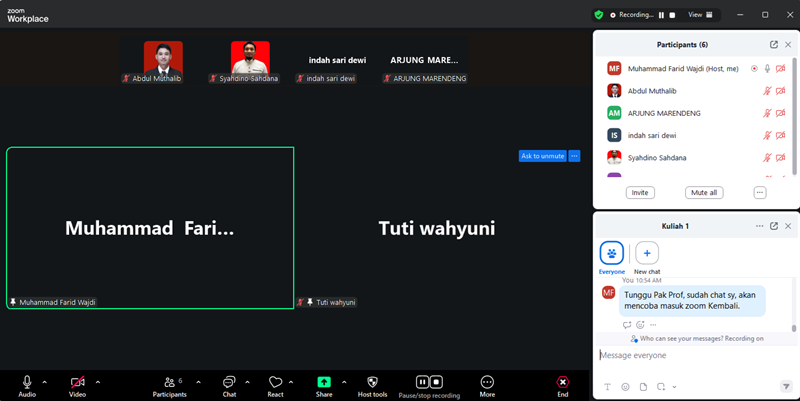Click muted mic icon for Abdul Muthalib
Screen dimensions: 800x401
767,91
